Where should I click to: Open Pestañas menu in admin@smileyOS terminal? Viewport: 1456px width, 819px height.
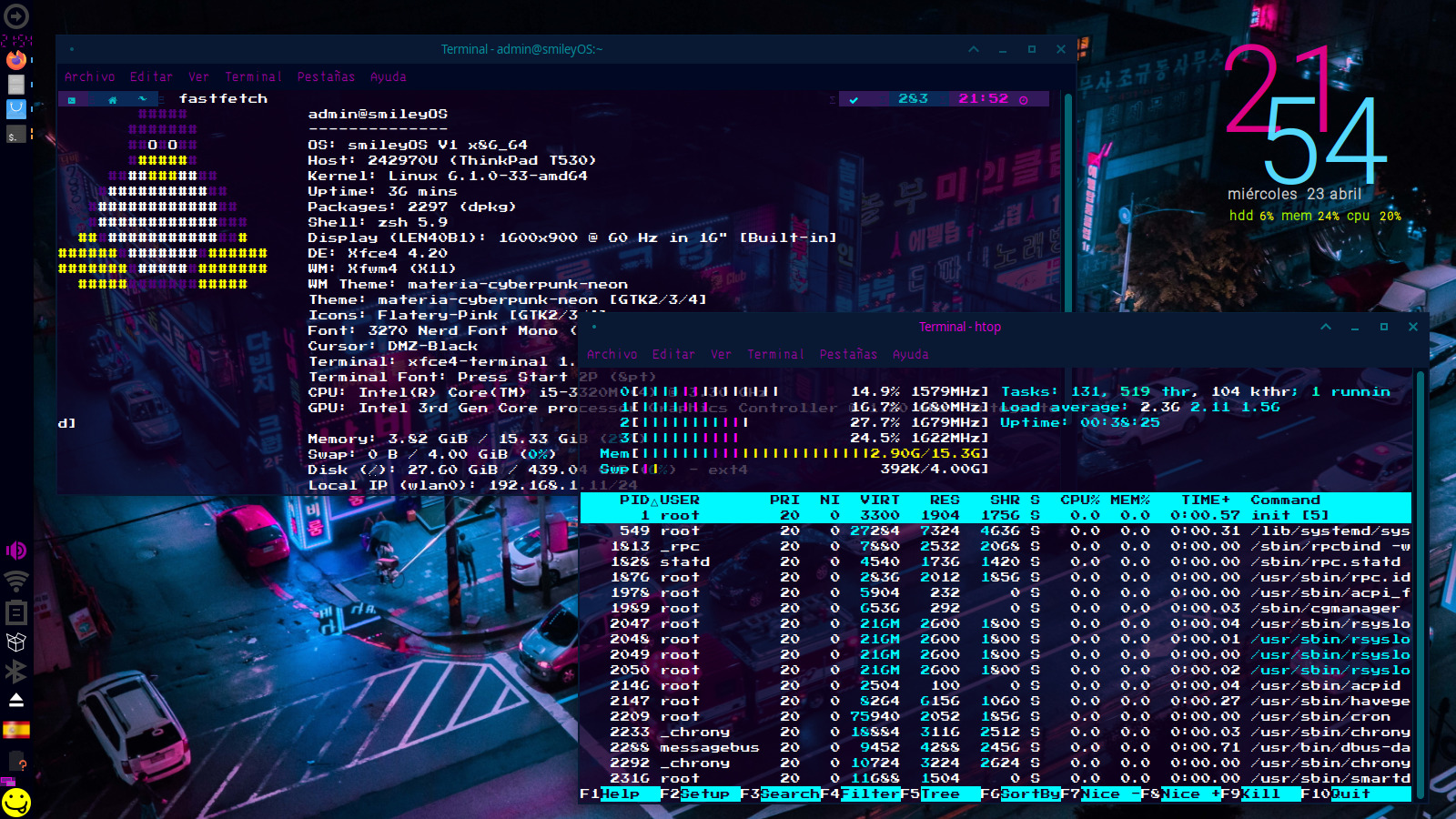326,77
